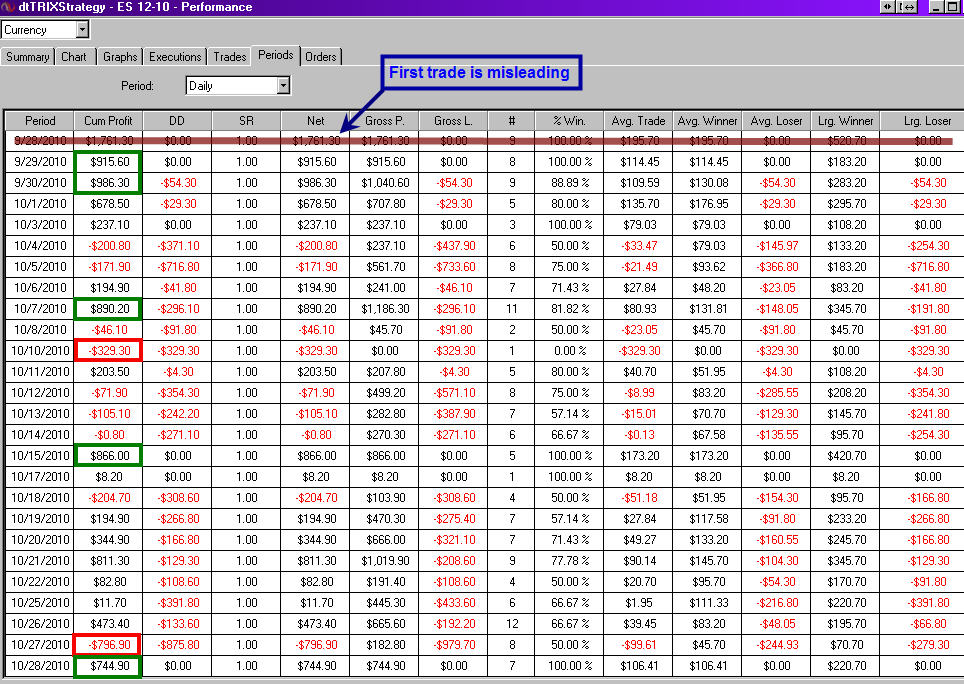
Task: Click the 10/28/2010 period cell
Action: click(40, 665)
